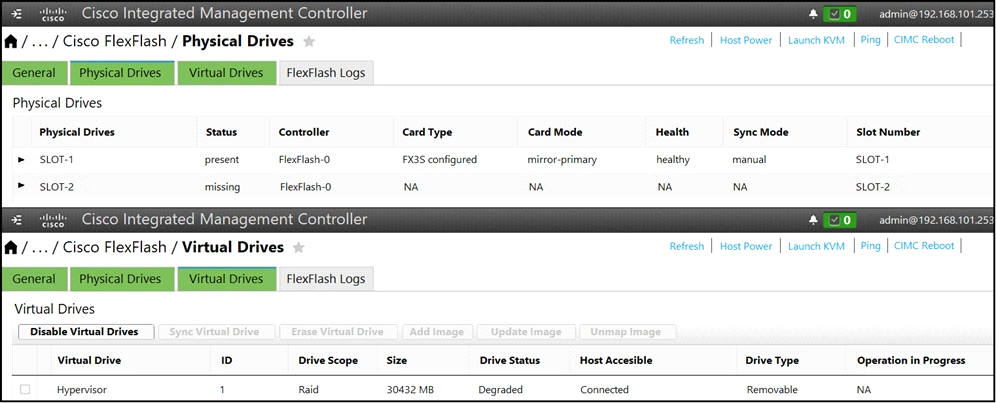Click the 'mirror-primary' card mode cell
996x403 pixels.
coord(562,160)
